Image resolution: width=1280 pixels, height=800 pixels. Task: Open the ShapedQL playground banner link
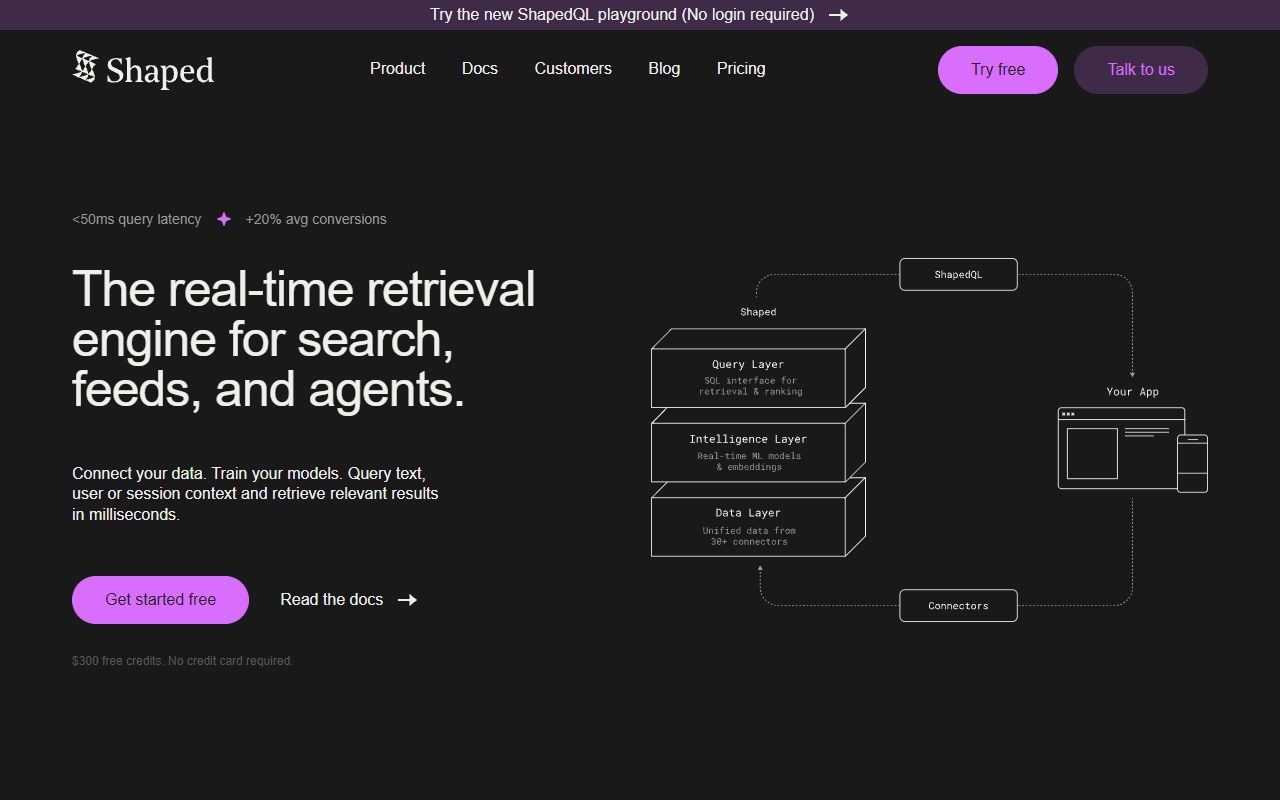point(622,15)
